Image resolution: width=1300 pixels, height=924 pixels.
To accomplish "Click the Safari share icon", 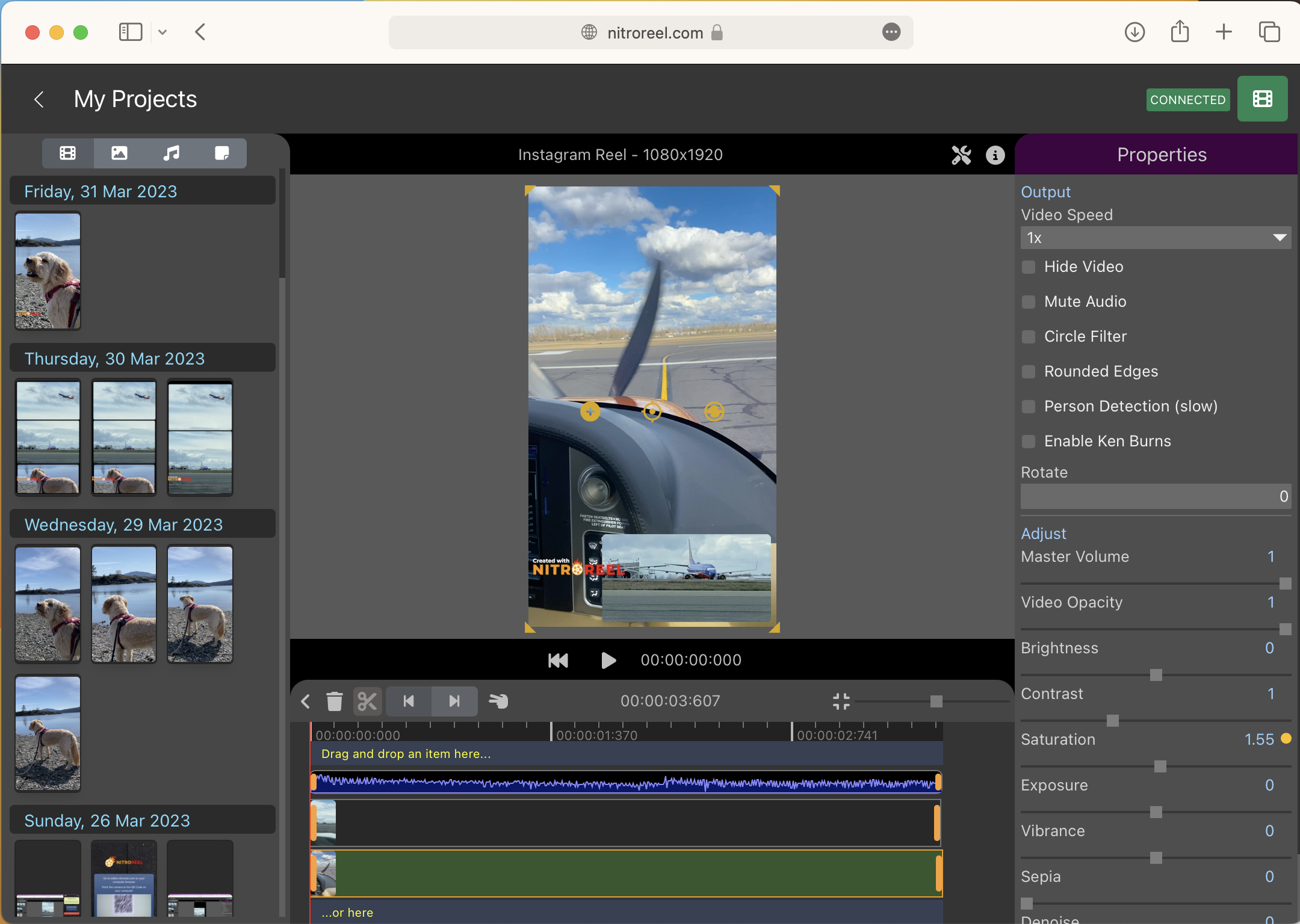I will click(x=1180, y=31).
